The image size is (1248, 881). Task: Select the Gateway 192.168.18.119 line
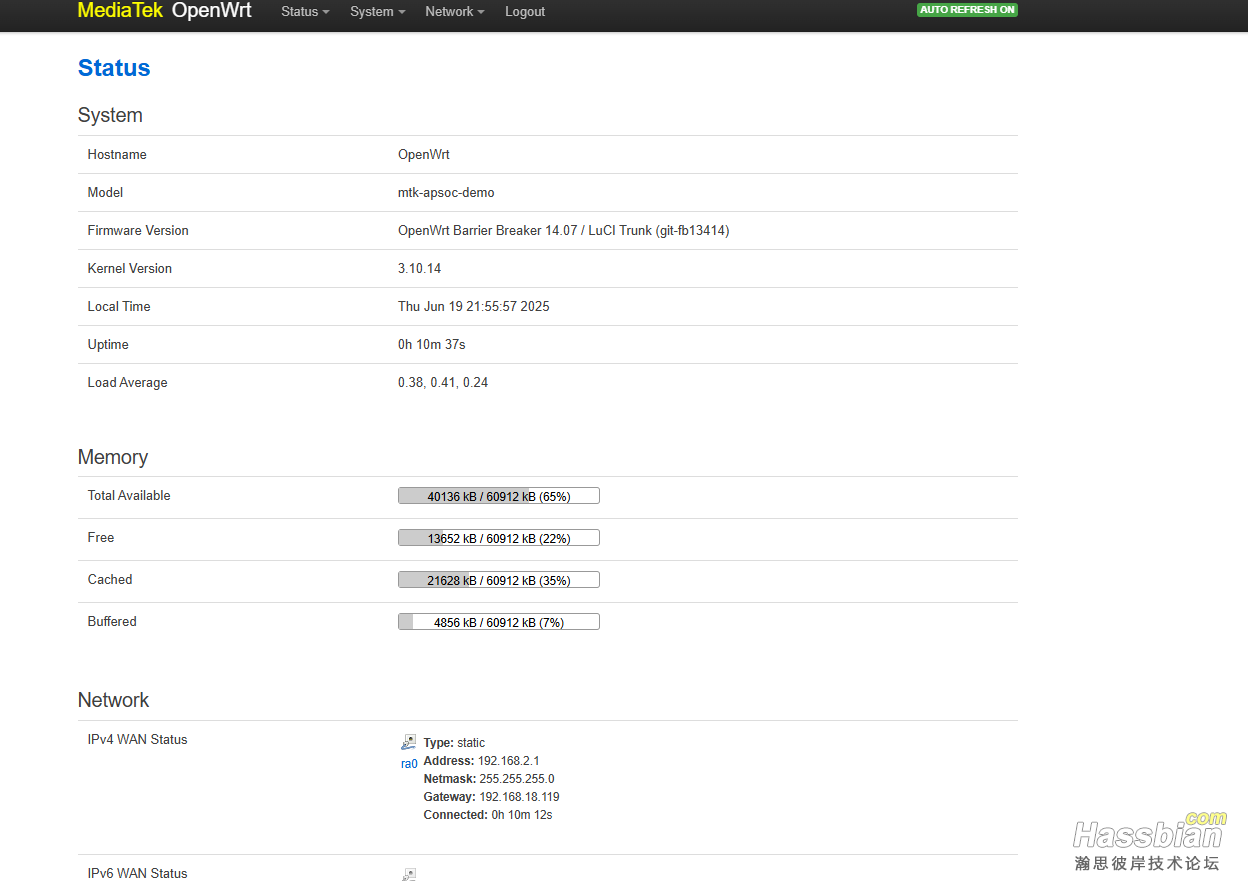point(492,797)
